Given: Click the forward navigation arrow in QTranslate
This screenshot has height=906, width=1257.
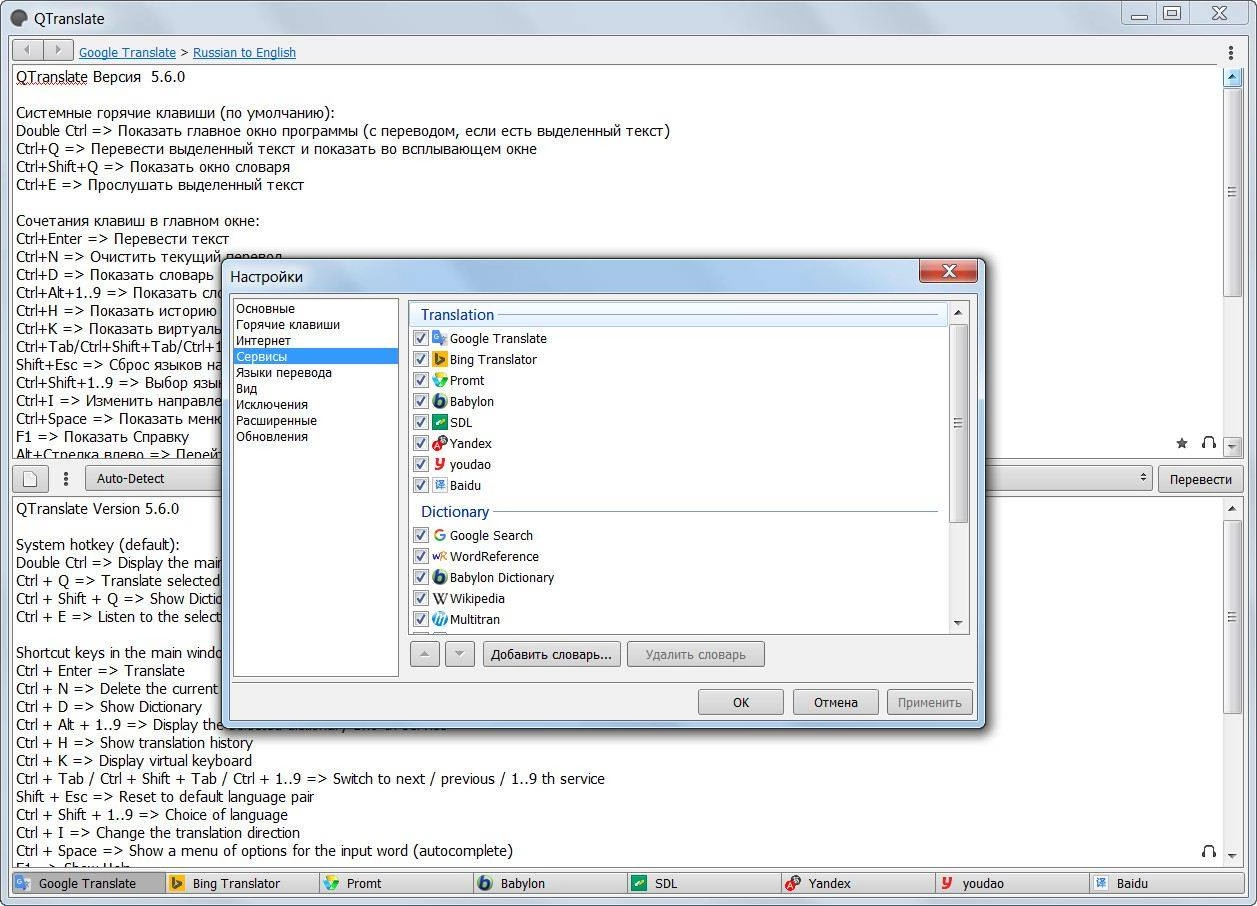Looking at the screenshot, I should (x=59, y=50).
